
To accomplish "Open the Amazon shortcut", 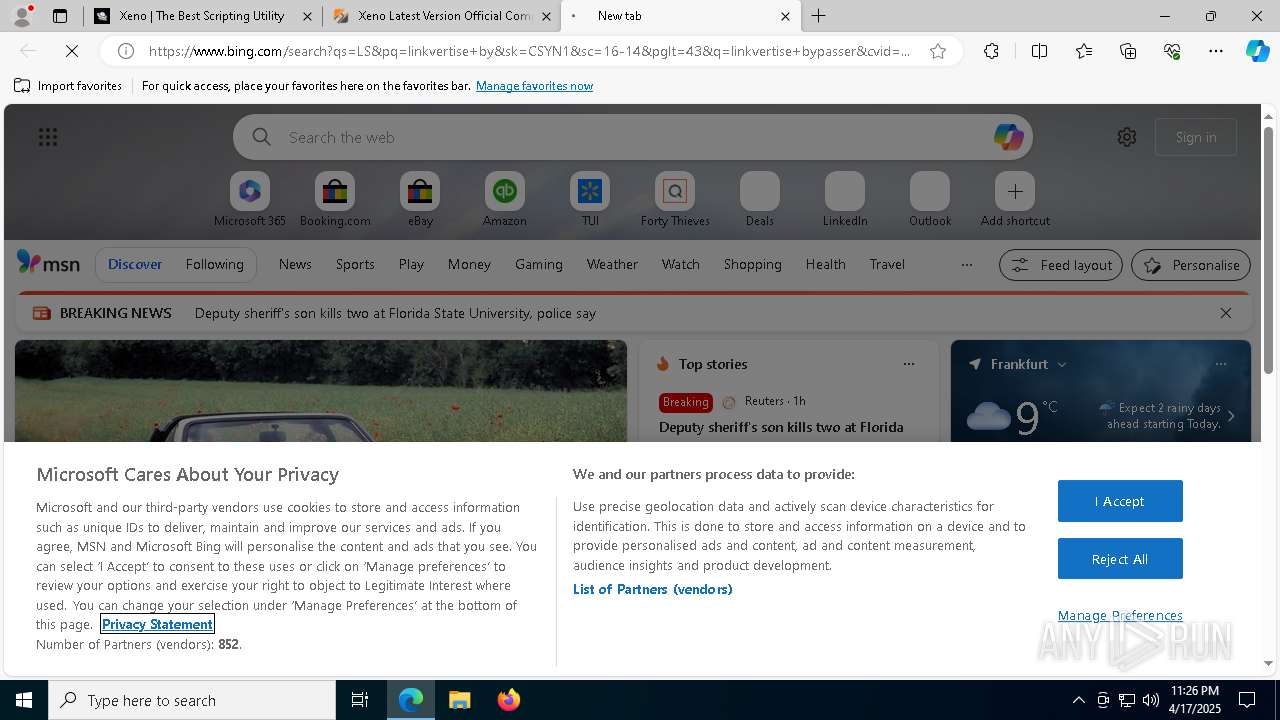I will (x=505, y=200).
